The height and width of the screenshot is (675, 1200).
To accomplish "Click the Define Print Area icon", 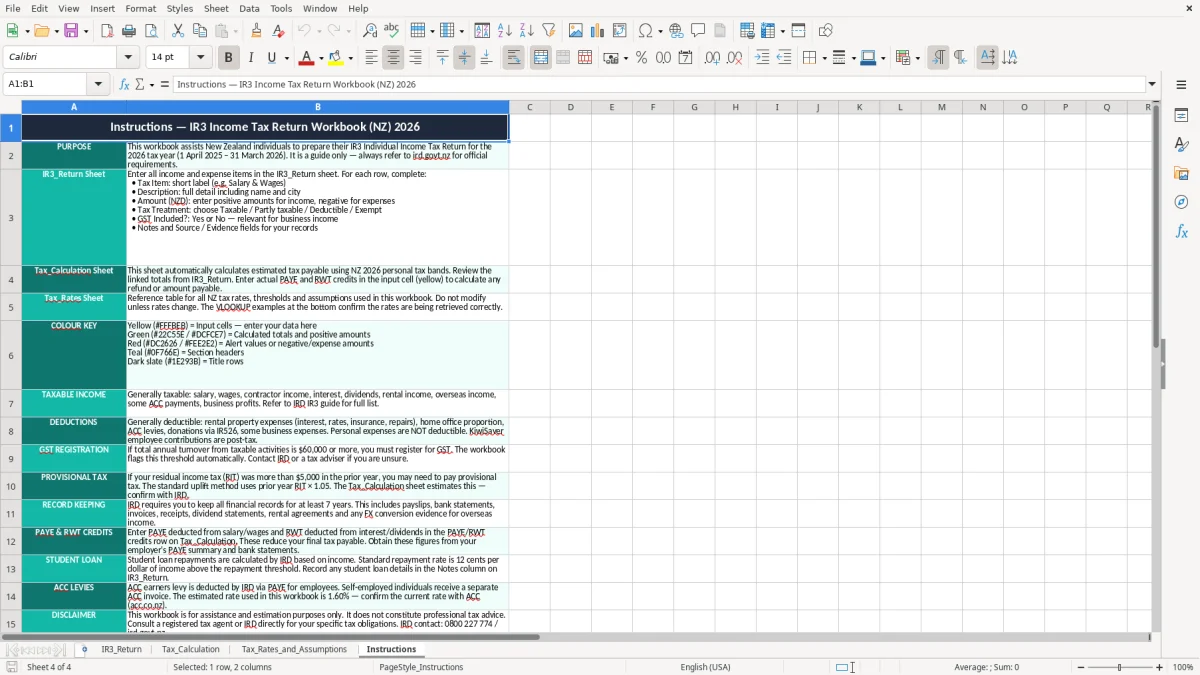I will (747, 31).
